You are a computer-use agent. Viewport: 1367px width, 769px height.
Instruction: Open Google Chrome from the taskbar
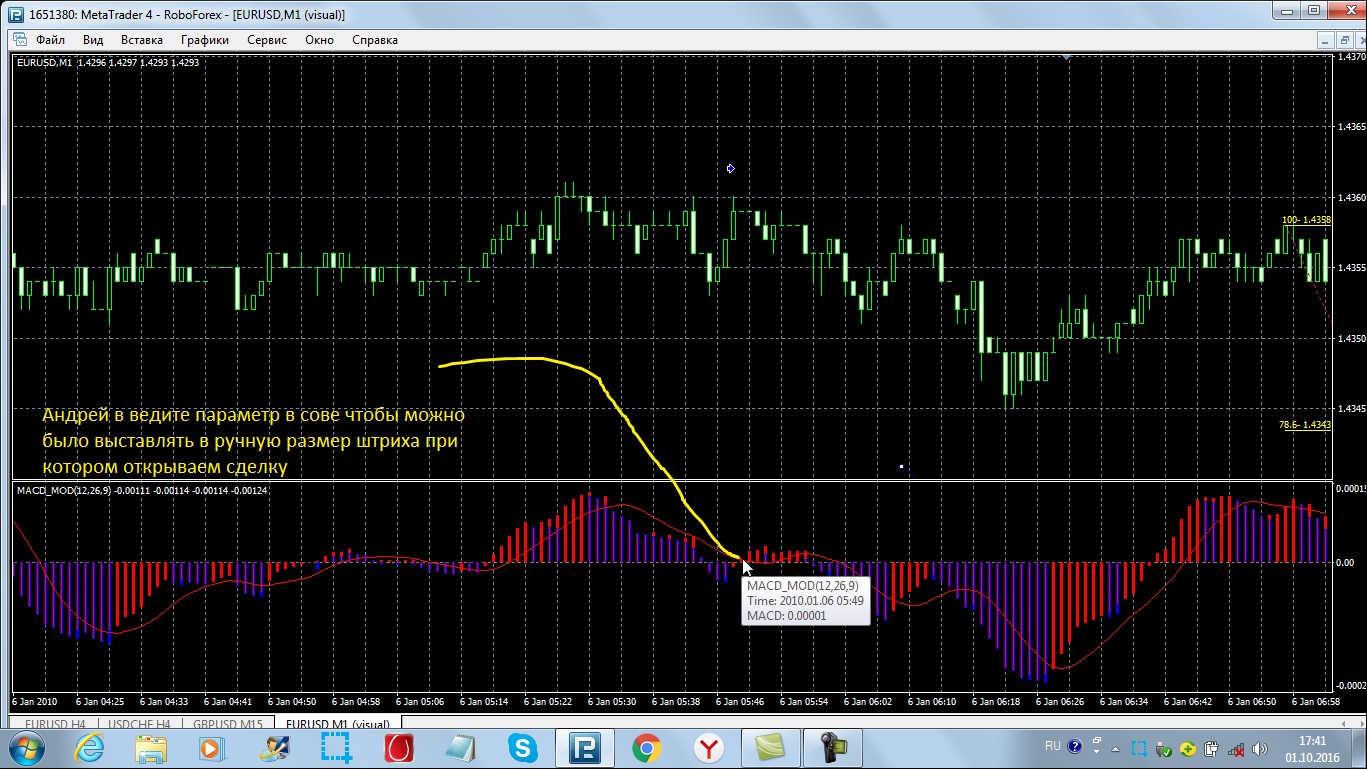pos(646,747)
